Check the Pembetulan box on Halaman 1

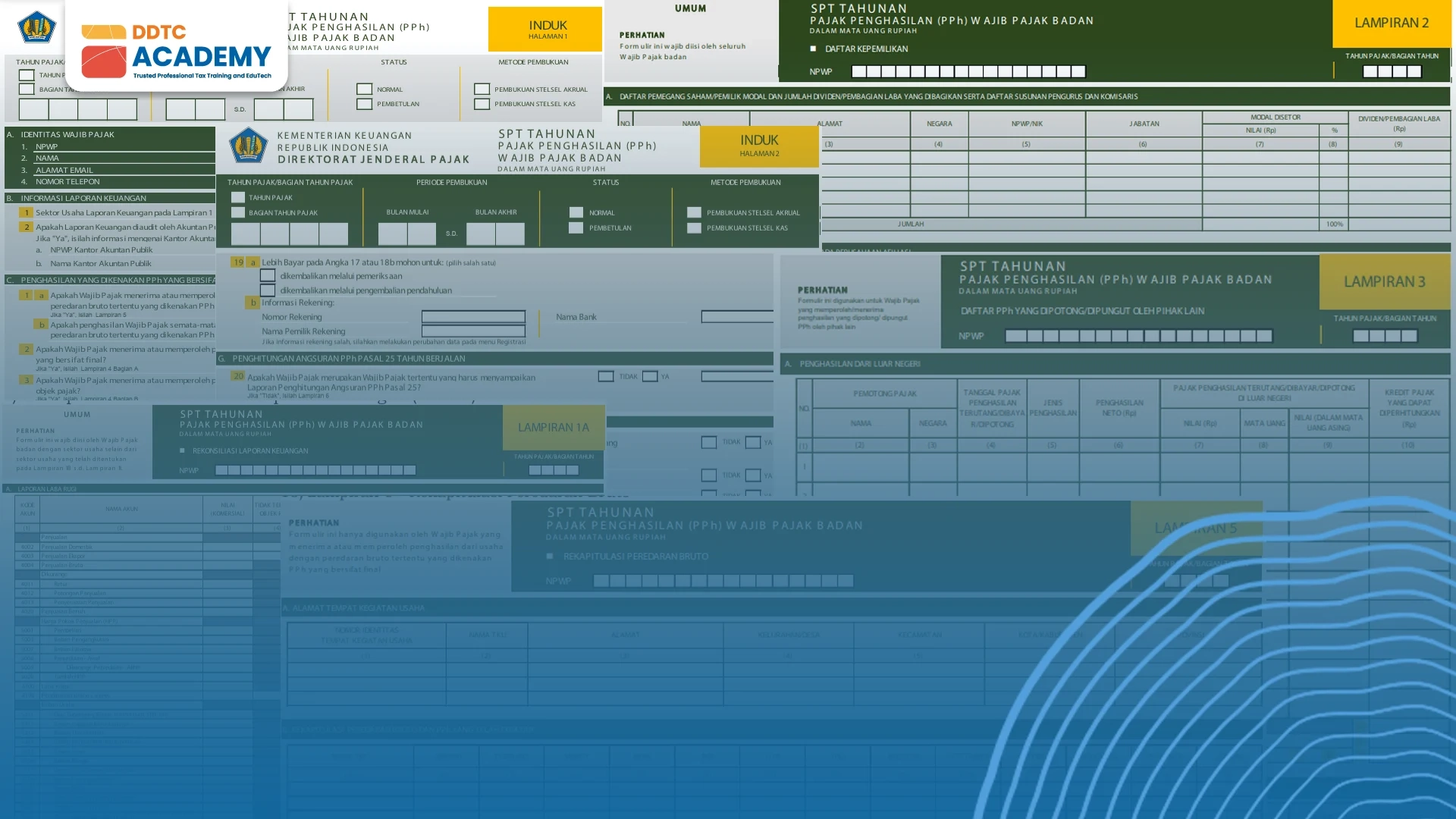[364, 104]
